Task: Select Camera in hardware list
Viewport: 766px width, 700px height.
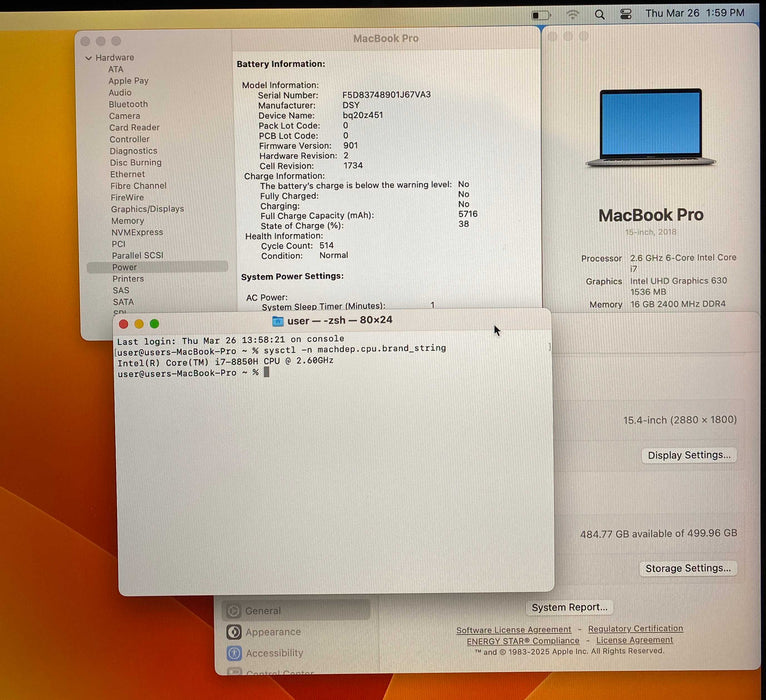Action: point(125,116)
